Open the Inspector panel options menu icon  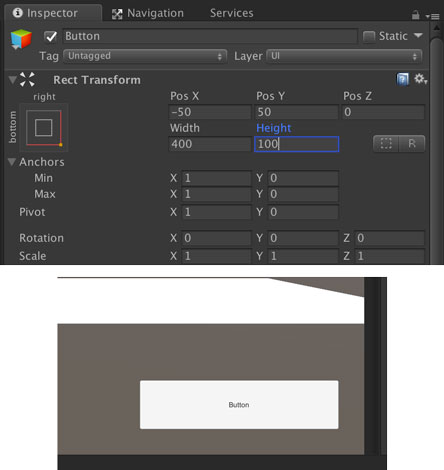click(x=433, y=16)
